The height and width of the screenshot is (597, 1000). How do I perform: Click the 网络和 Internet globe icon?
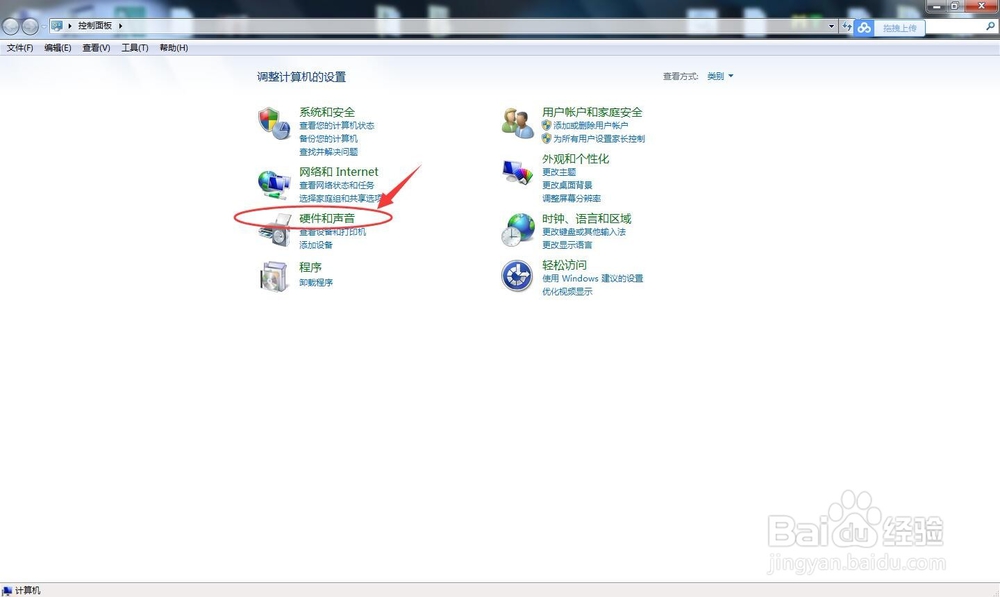pos(272,185)
